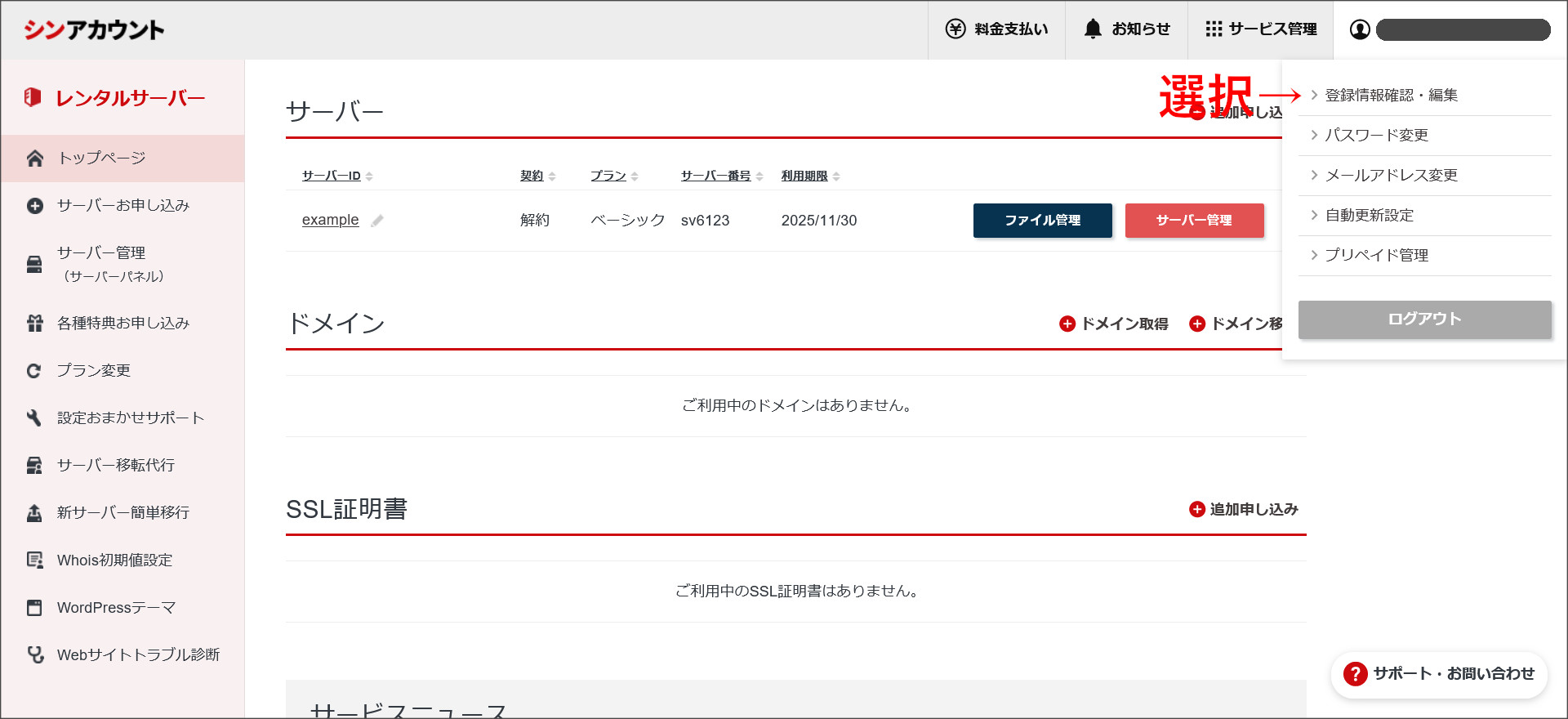Click the 新サーバー簡単移行 upload icon
Viewport: 1568px width, 719px height.
point(34,513)
